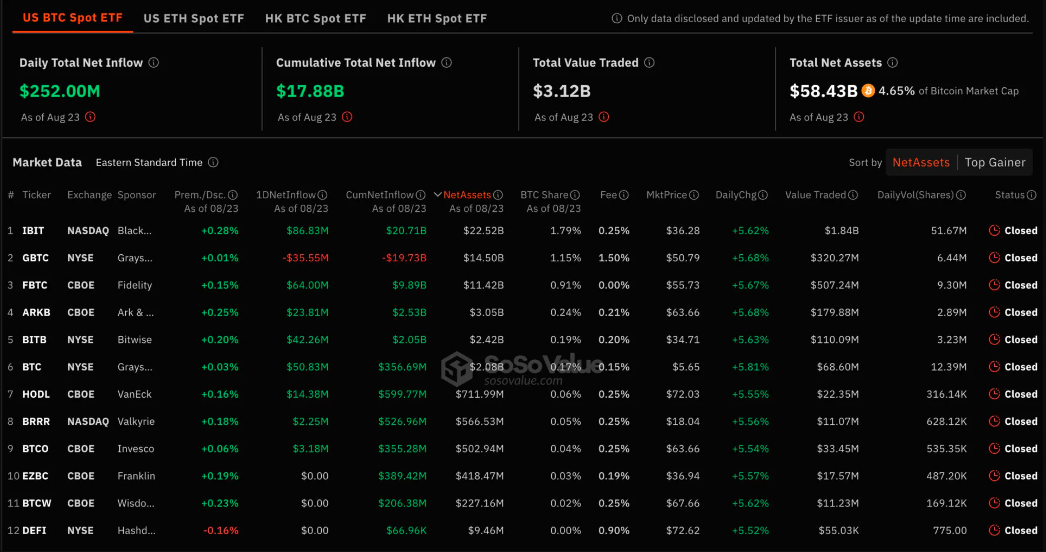Click the IBIT ticker link

[33, 230]
